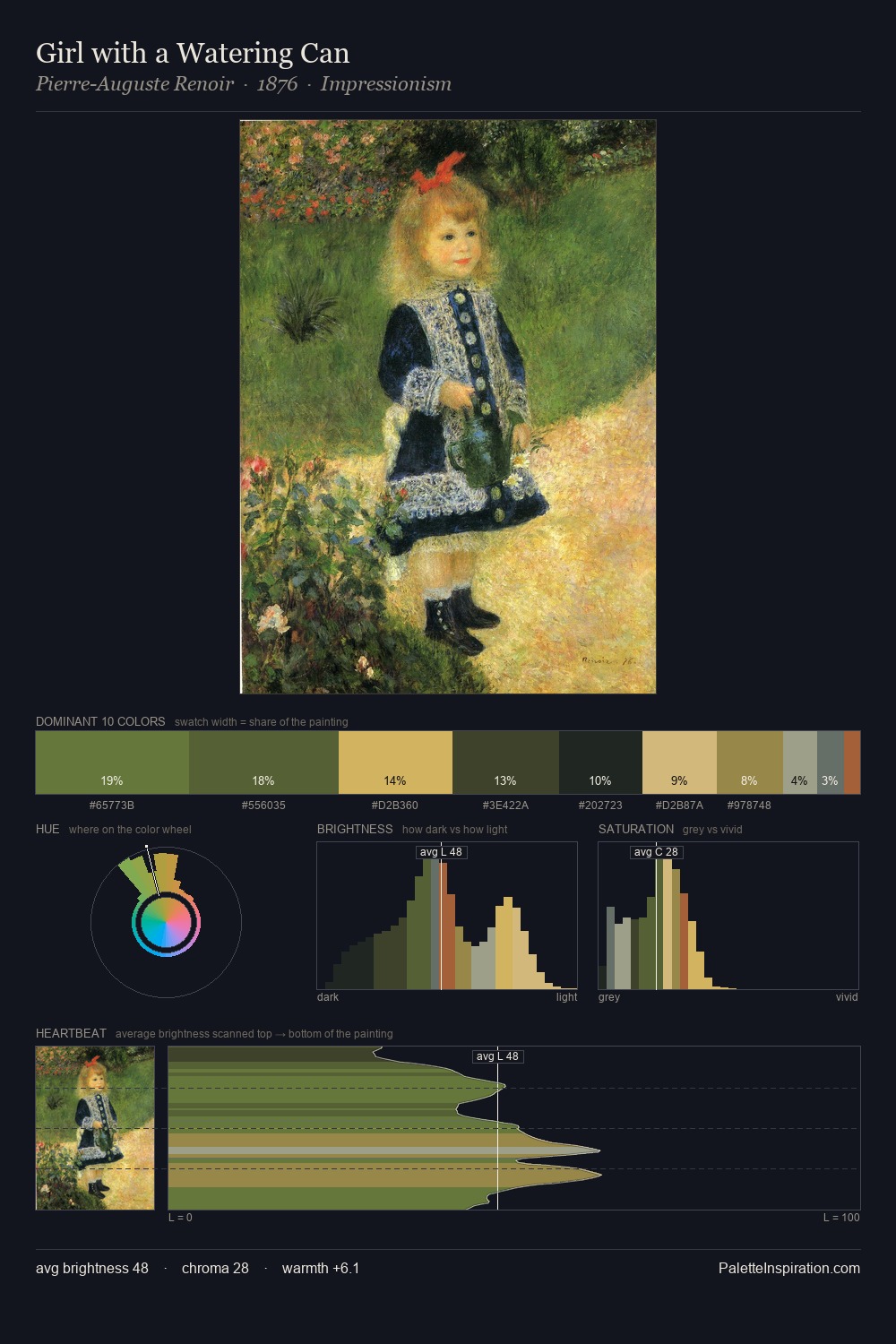Click the 'avg L 48' label in brightness chart
This screenshot has width=896, height=1344.
442,852
